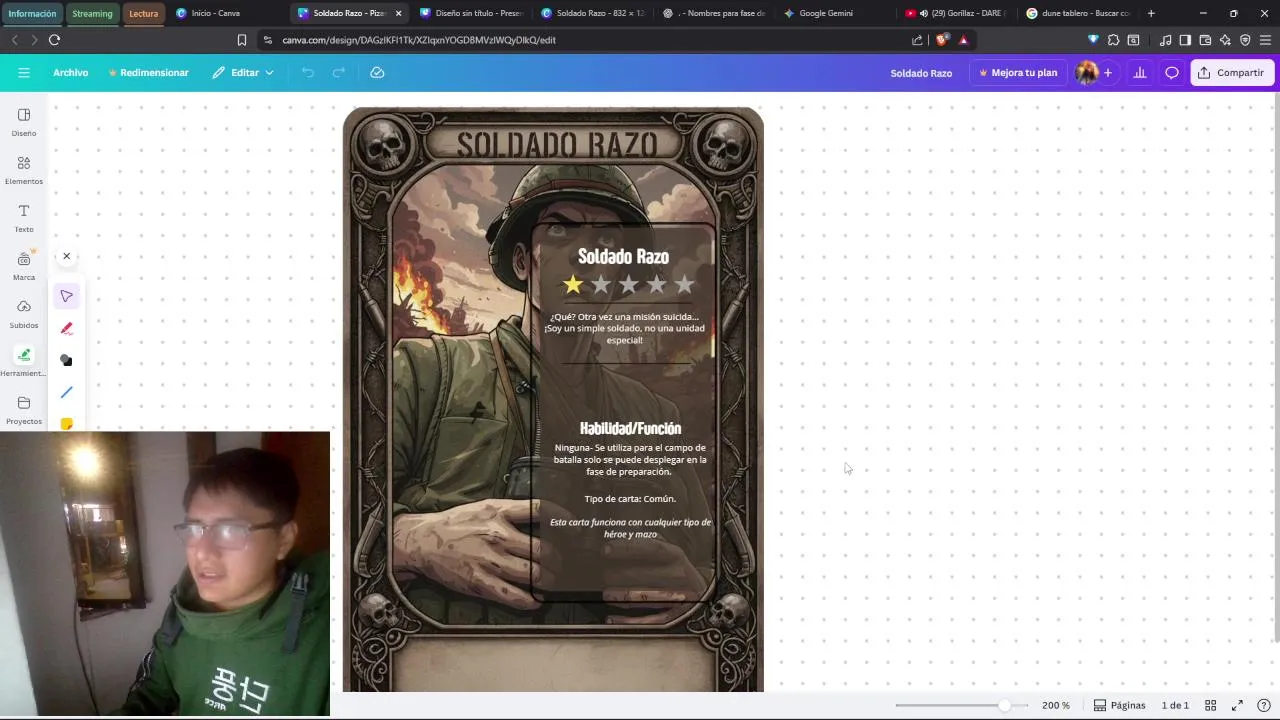Click the 1 de 1 page indicator

click(1175, 705)
